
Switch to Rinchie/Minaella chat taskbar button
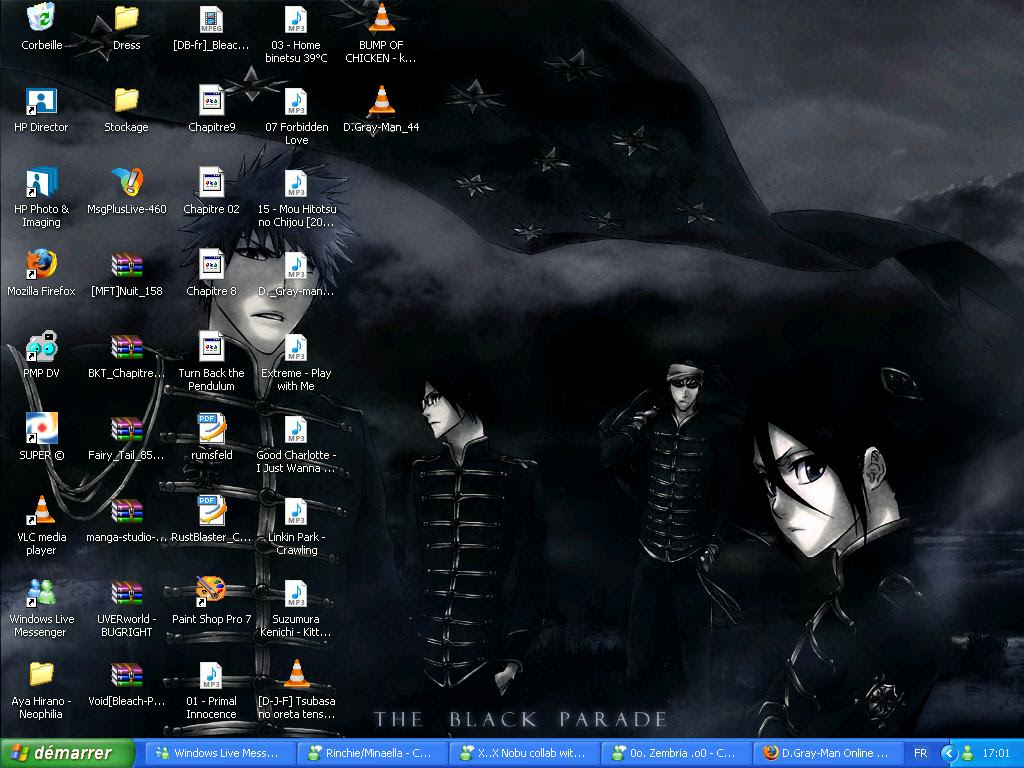pos(372,753)
